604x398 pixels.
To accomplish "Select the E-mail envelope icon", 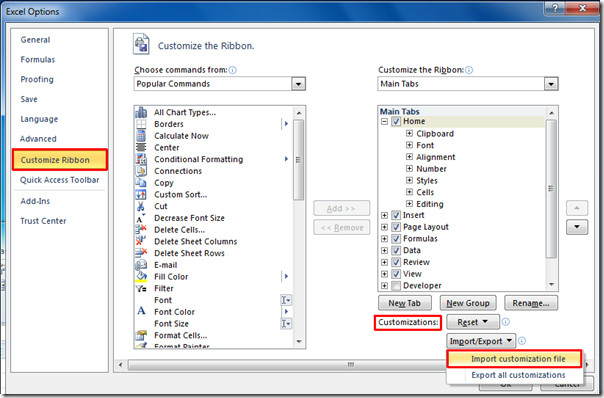I will point(141,265).
